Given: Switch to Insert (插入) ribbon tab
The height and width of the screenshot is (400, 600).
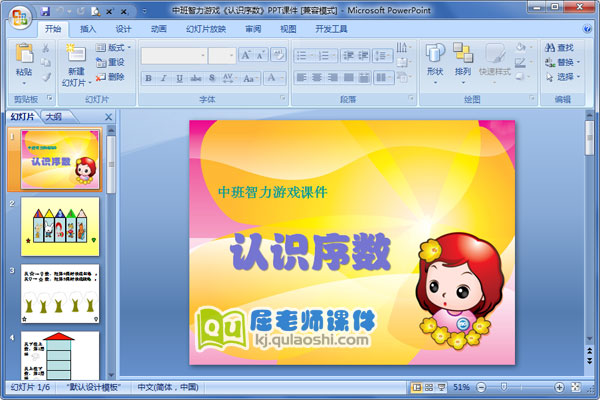Looking at the screenshot, I should (88, 29).
